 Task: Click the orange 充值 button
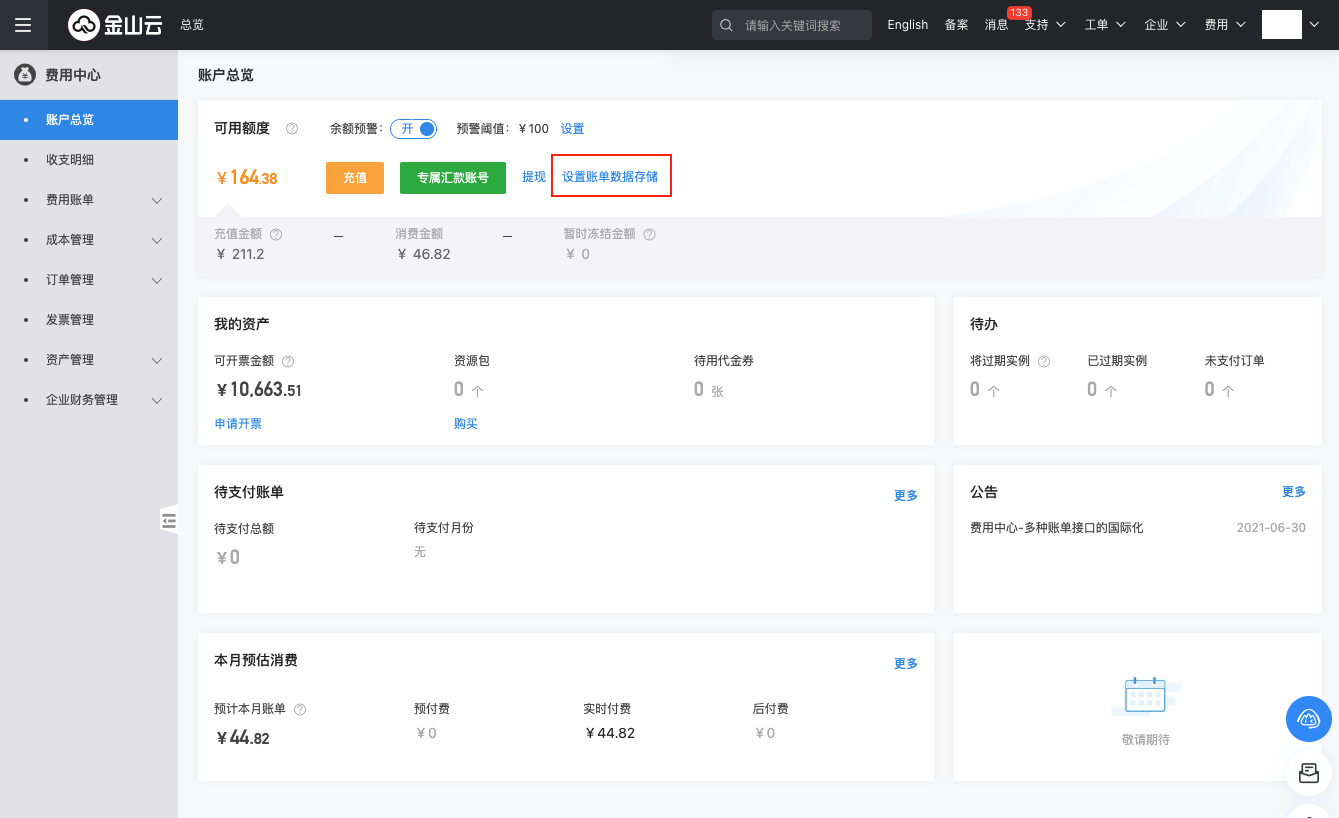(355, 178)
